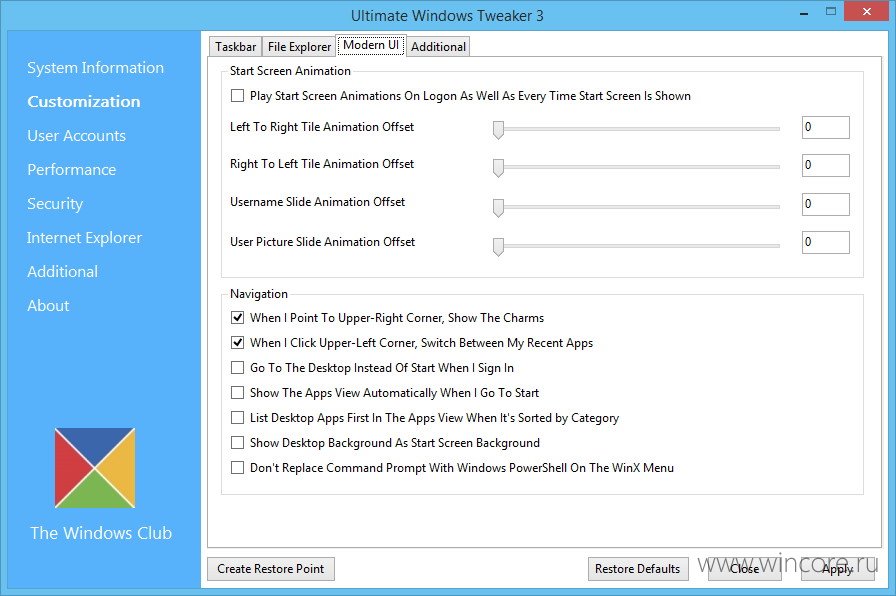This screenshot has width=896, height=596.
Task: Open the Additional tab at the top
Action: point(438,47)
